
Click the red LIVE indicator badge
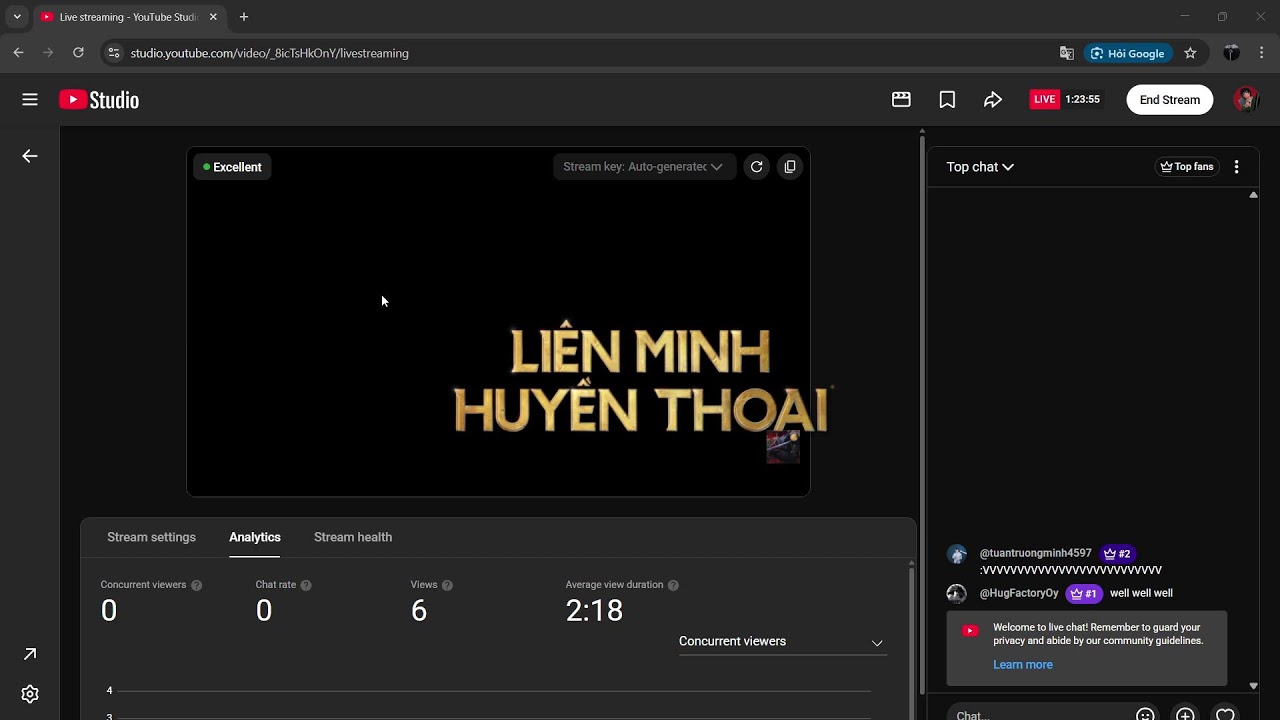point(1044,99)
